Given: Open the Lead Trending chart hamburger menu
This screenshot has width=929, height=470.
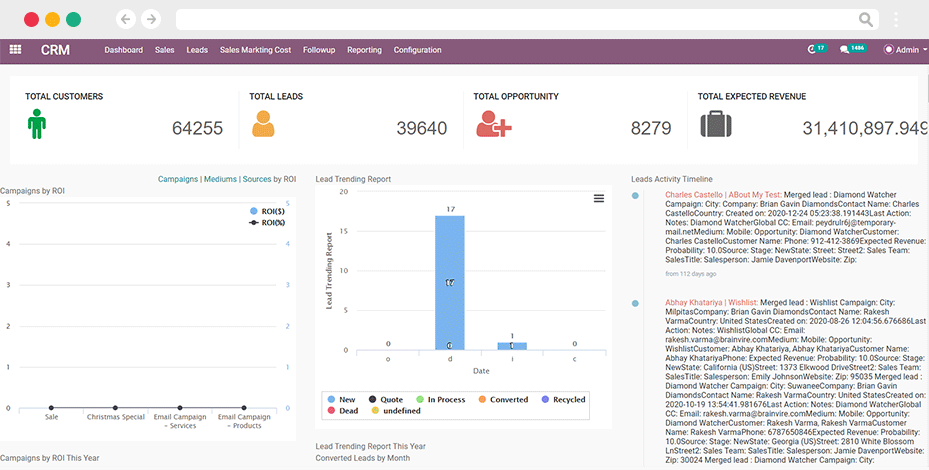Looking at the screenshot, I should click(599, 199).
